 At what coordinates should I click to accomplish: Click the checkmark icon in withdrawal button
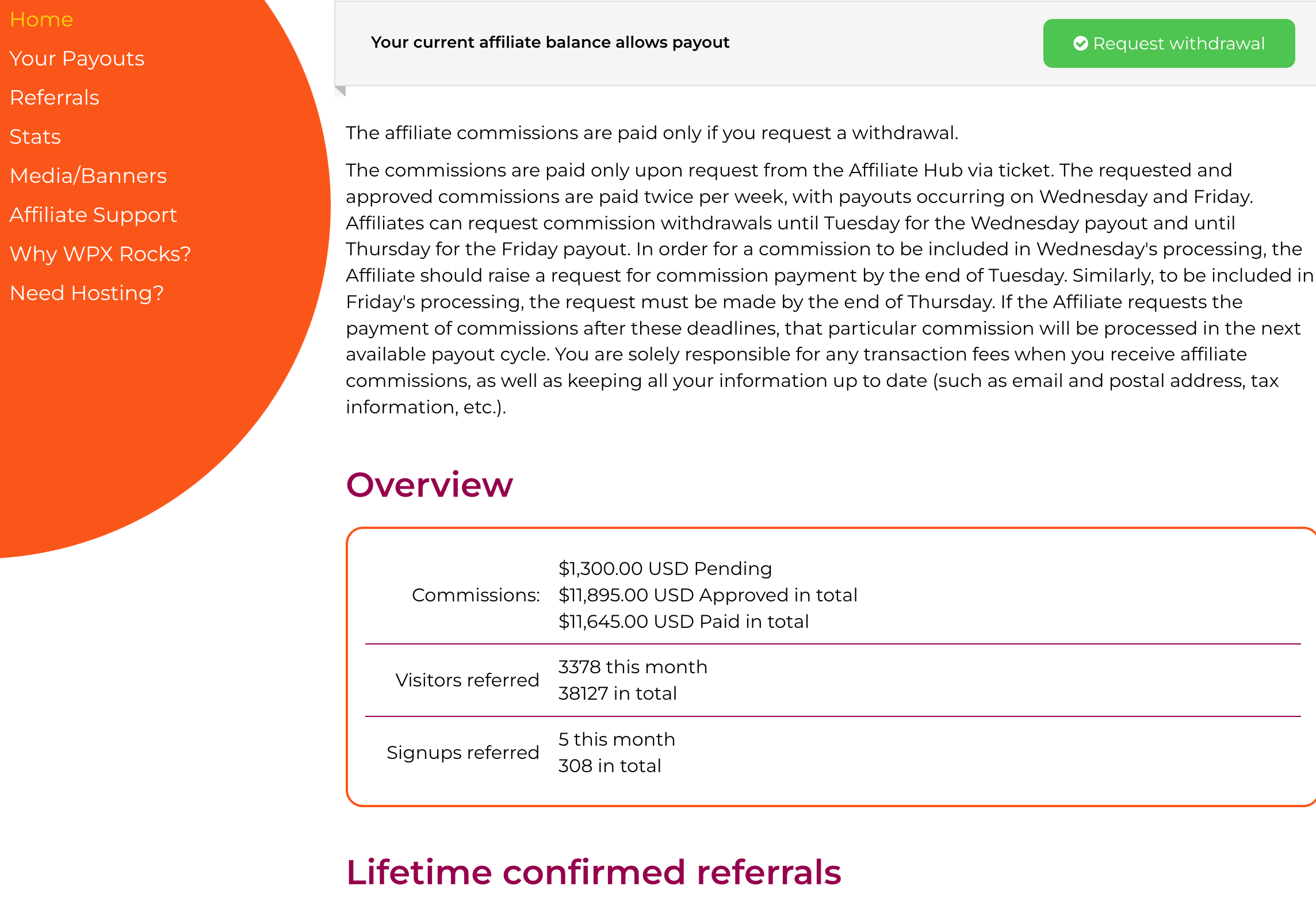click(1082, 43)
